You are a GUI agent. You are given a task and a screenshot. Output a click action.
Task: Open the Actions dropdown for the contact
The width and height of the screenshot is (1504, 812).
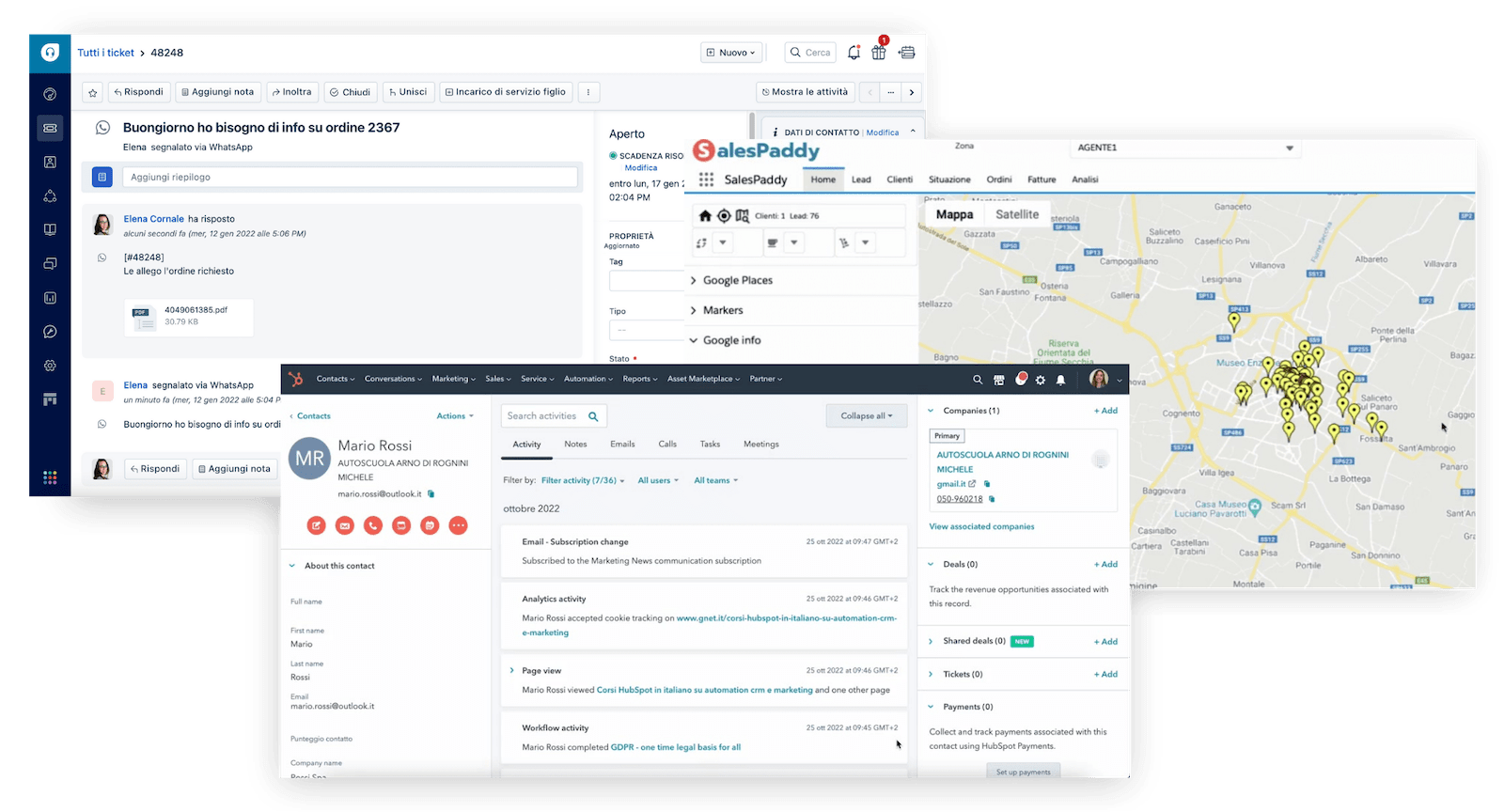(x=455, y=415)
